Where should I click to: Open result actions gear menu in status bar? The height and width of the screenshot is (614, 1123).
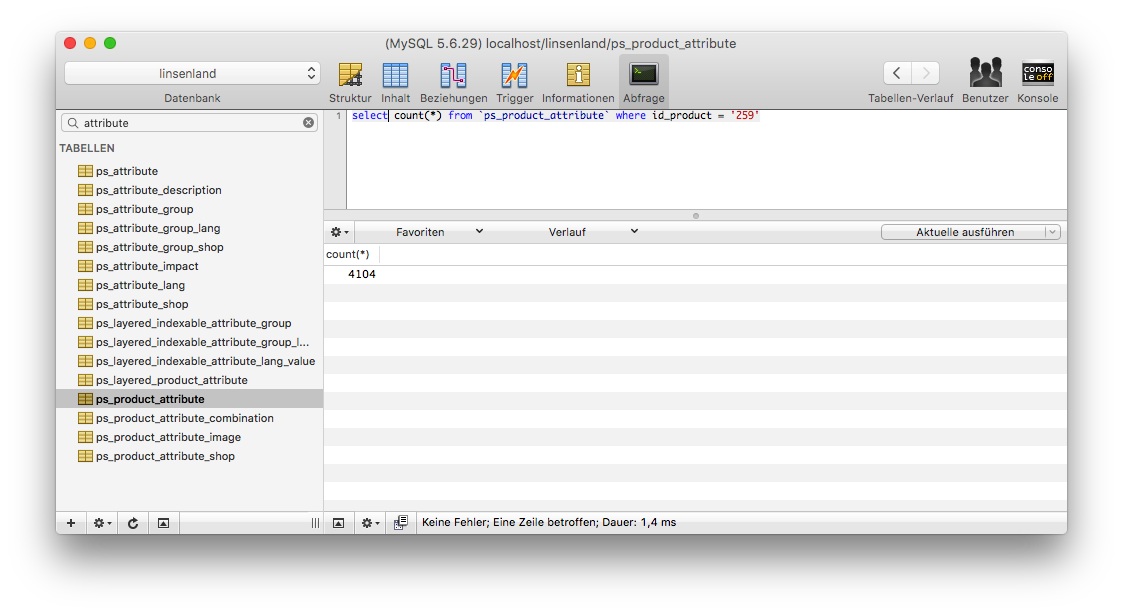pos(370,523)
